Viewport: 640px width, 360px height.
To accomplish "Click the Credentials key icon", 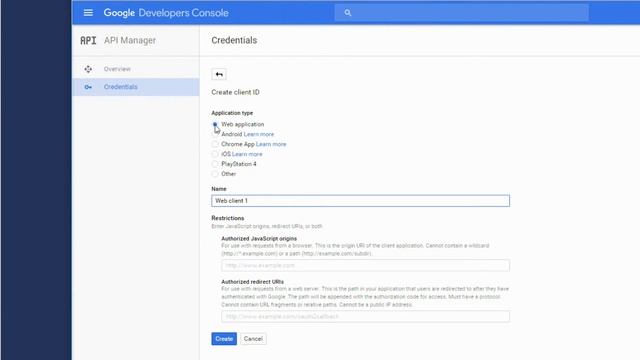I will point(88,87).
